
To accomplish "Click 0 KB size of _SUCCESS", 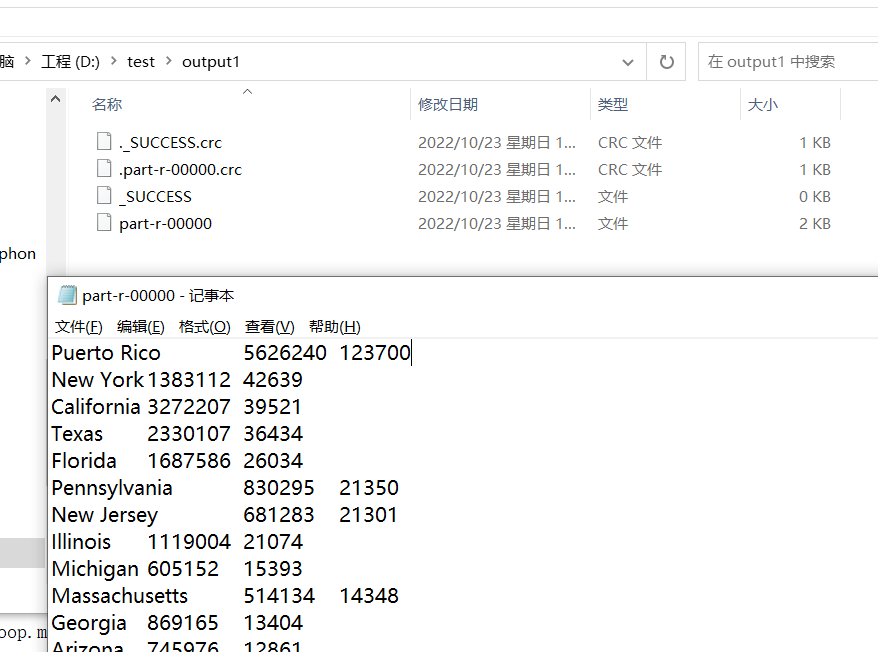I will [x=815, y=197].
